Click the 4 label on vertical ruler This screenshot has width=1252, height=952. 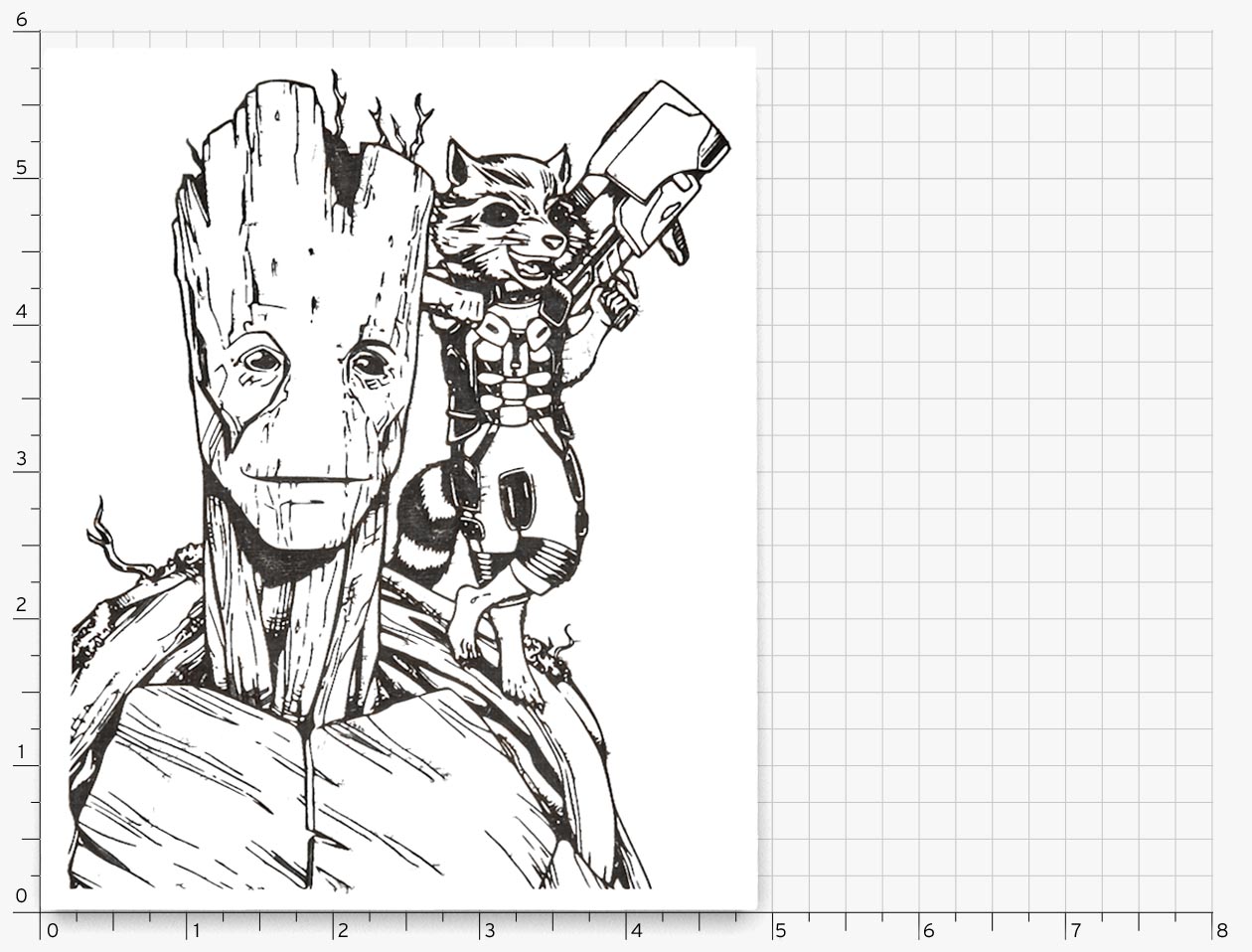[x=21, y=312]
